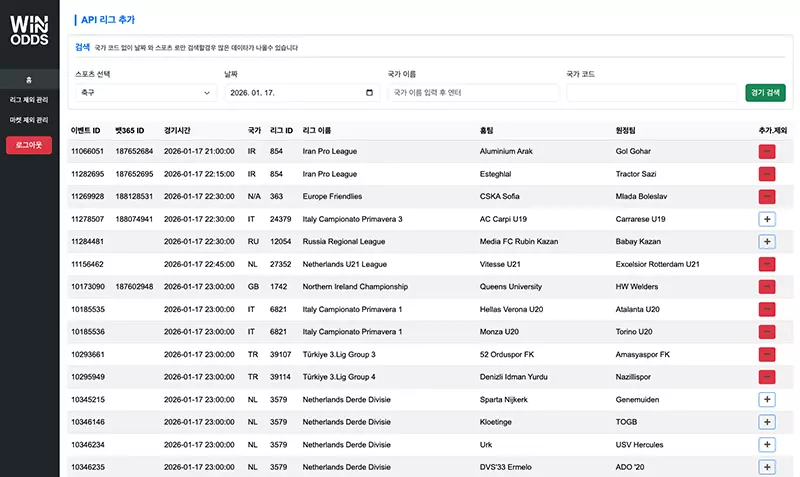Click Northern Ireland Championship cell
Viewport: 800px width, 477px height.
pyautogui.click(x=355, y=287)
